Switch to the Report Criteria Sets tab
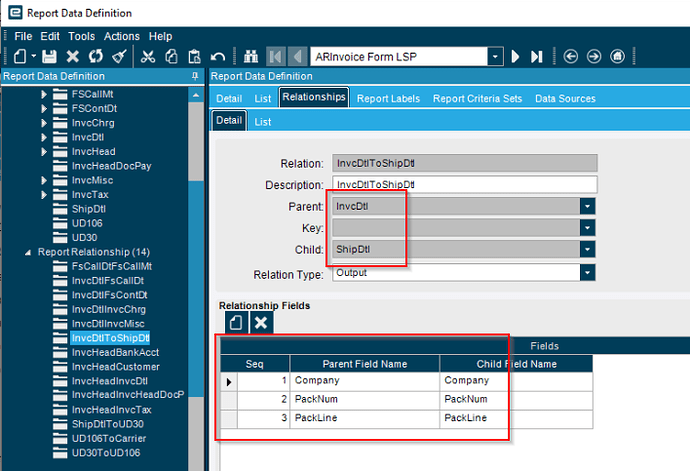The image size is (690, 471). click(x=477, y=98)
